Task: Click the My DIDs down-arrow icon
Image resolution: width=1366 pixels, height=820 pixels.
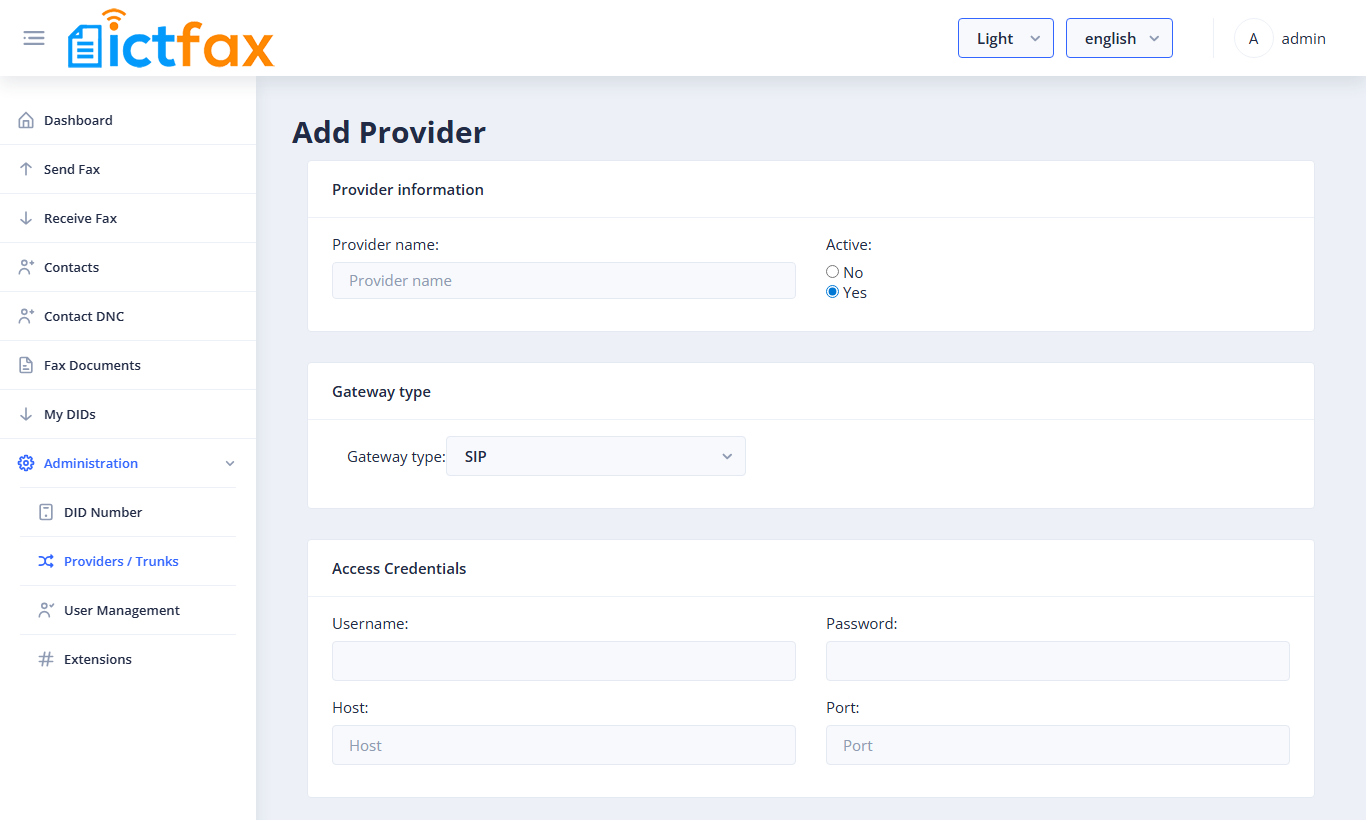Action: (26, 414)
